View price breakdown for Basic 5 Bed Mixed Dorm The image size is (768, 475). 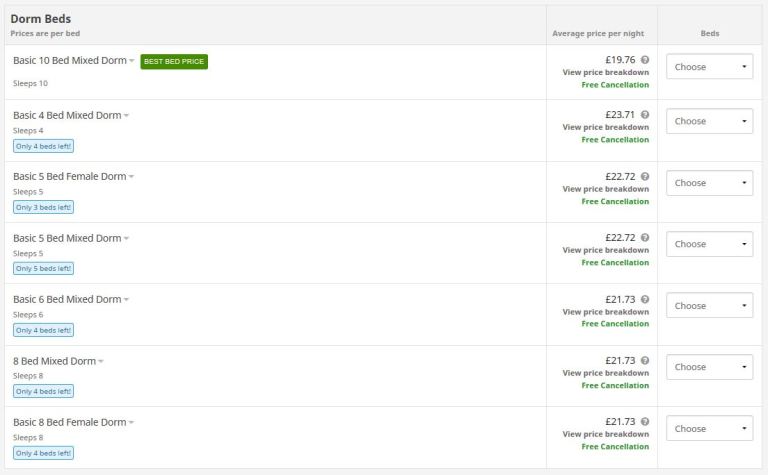click(x=605, y=250)
